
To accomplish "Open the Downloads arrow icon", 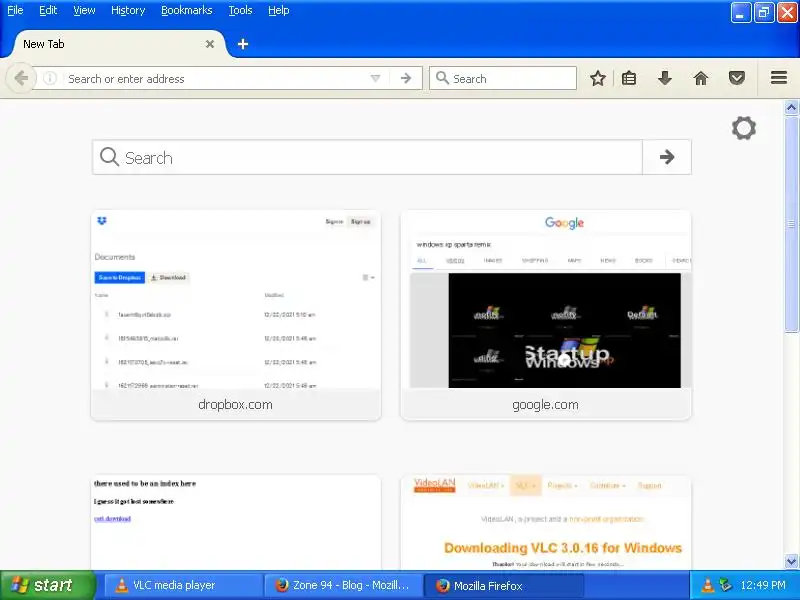I will point(664,78).
